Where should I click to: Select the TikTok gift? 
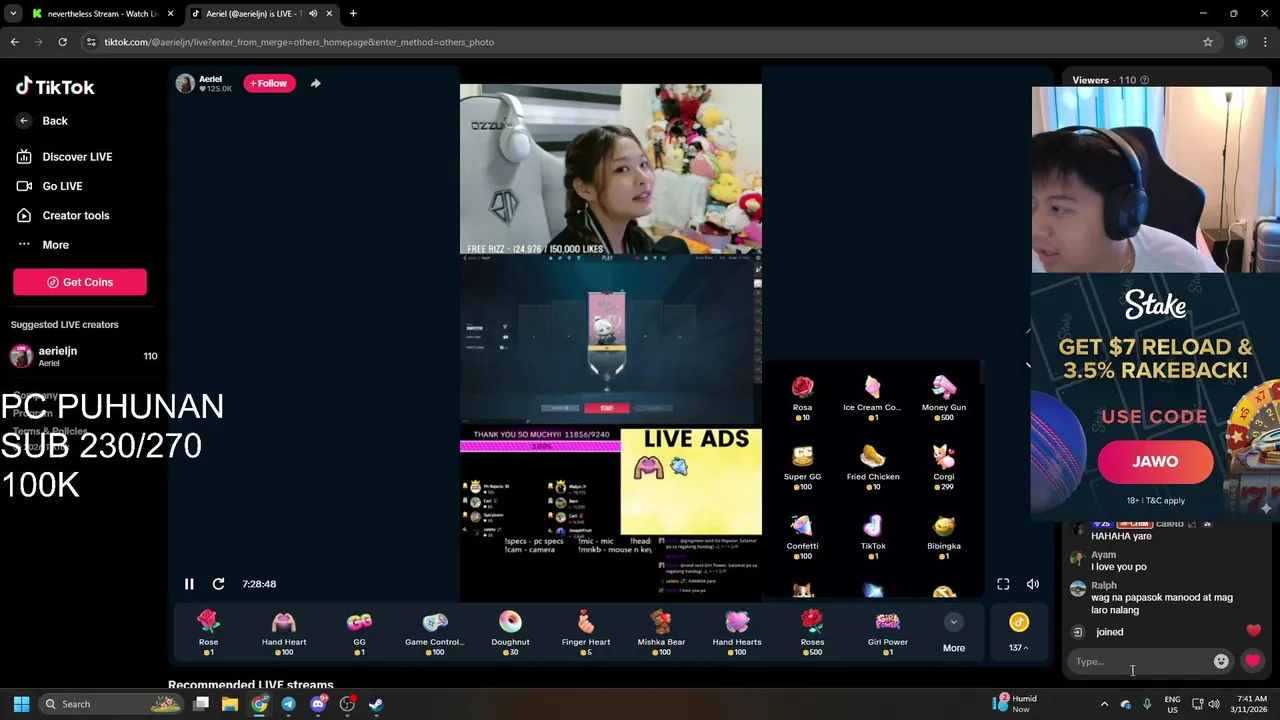pos(873,537)
